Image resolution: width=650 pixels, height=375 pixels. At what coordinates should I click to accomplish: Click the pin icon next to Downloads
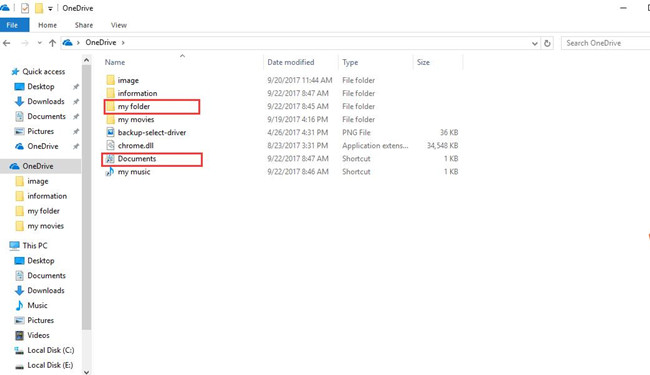(x=76, y=102)
